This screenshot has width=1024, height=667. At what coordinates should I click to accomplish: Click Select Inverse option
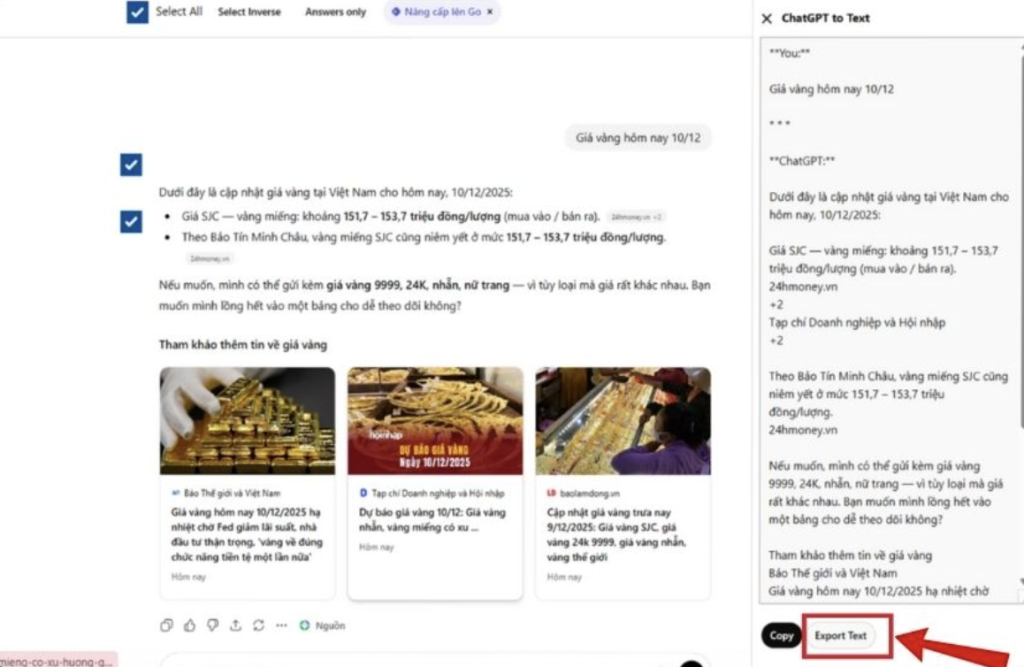(x=249, y=12)
